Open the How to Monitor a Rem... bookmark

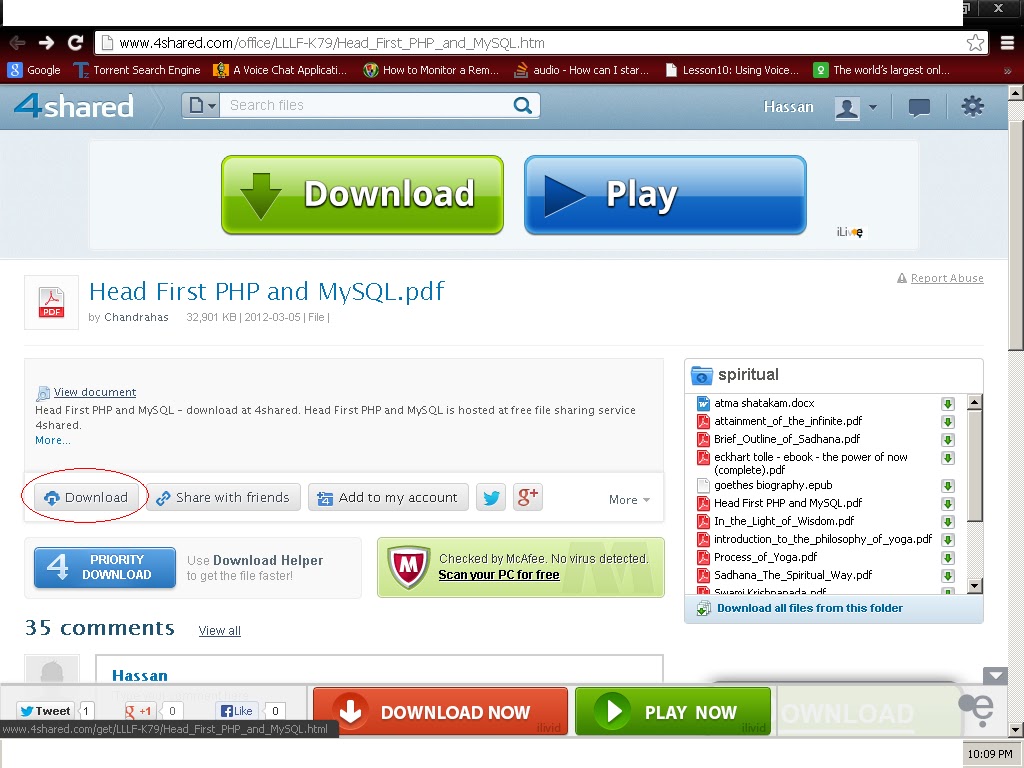431,70
